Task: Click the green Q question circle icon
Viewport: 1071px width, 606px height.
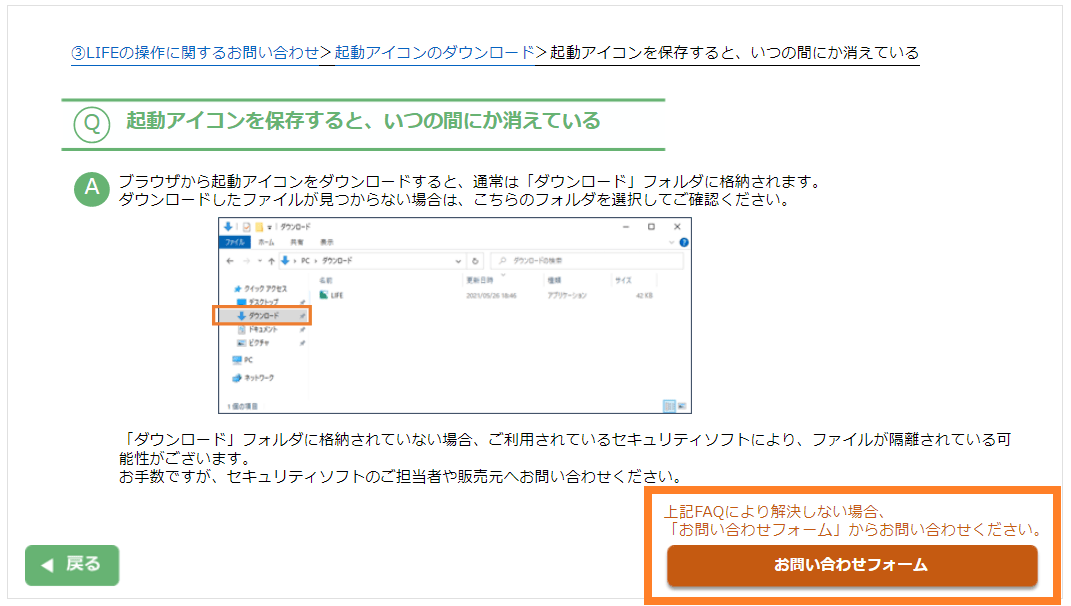Action: coord(91,123)
